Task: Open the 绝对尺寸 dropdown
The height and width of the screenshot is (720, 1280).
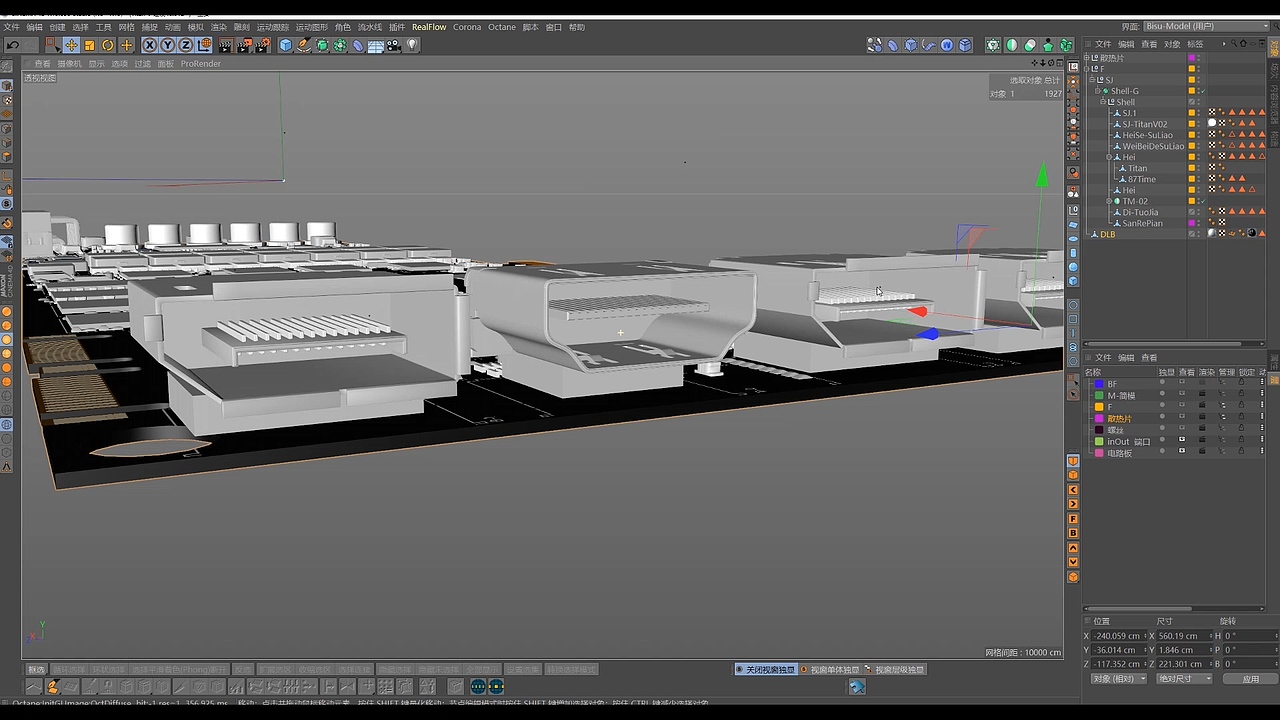Action: pos(1184,678)
